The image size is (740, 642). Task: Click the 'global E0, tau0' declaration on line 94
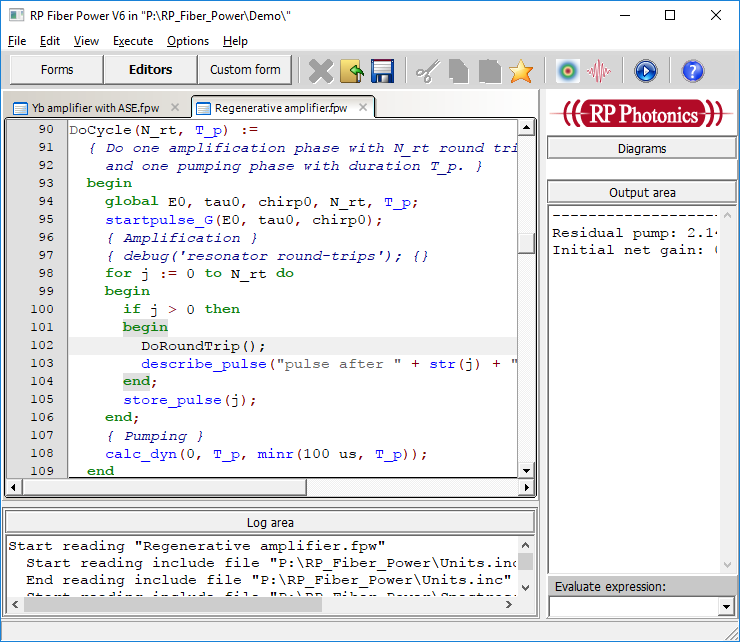coord(261,202)
